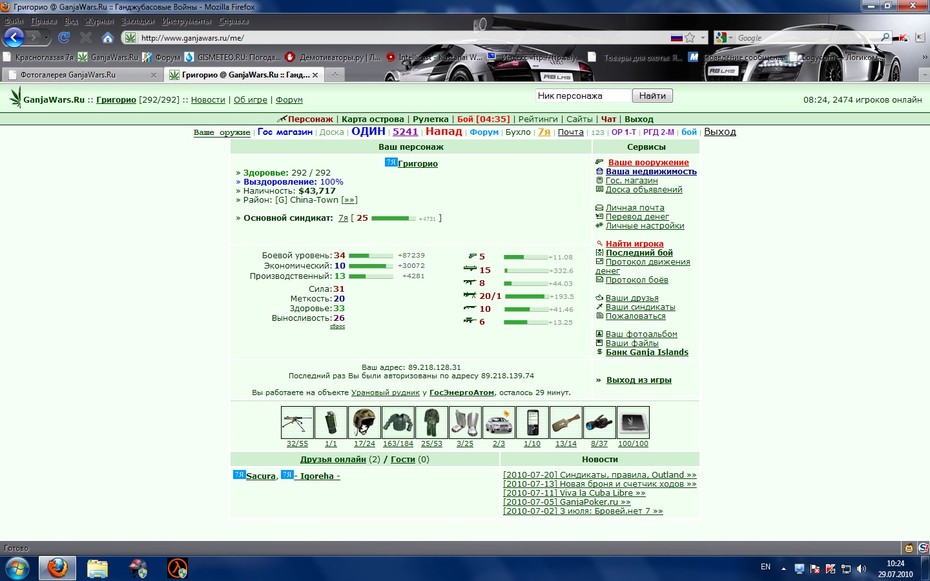930x581 pixels.
Task: Reload the page using the refresh icon
Action: [64, 37]
